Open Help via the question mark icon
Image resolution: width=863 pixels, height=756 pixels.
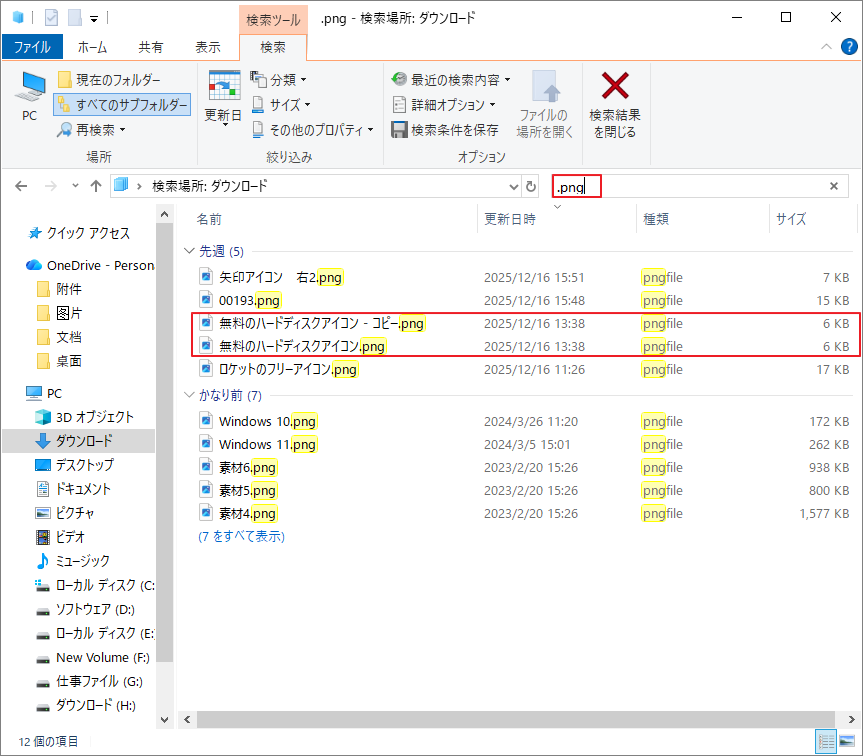[x=849, y=46]
